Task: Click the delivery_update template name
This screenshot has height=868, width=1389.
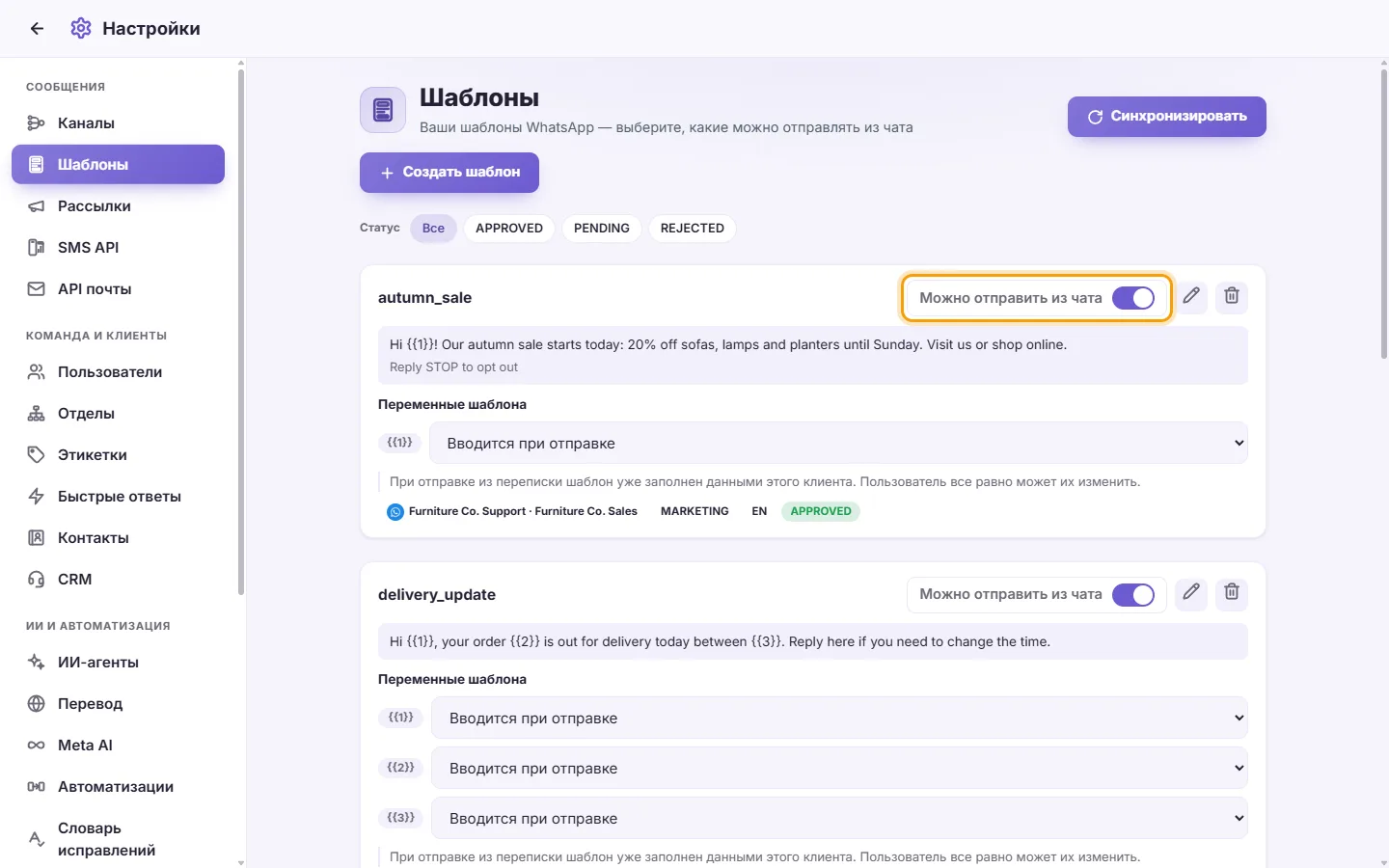Action: point(437,595)
